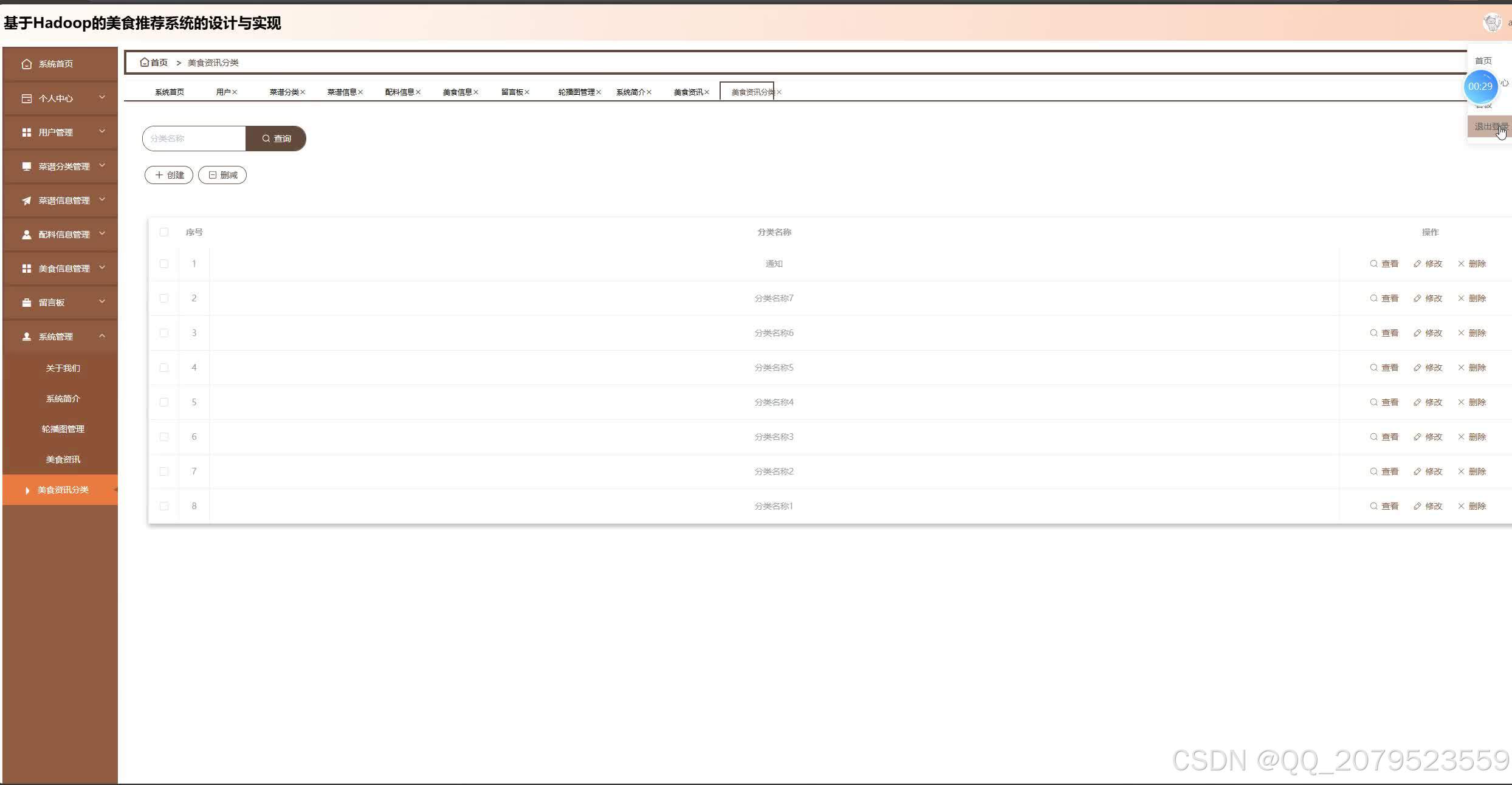1512x785 pixels.
Task: Click 退出登录 in the user dropdown
Action: 1490,126
